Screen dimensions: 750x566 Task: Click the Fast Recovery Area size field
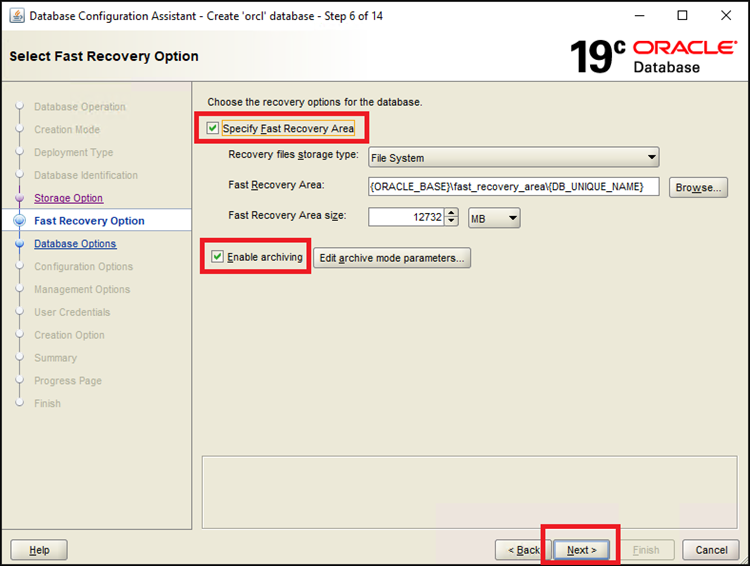pos(406,217)
